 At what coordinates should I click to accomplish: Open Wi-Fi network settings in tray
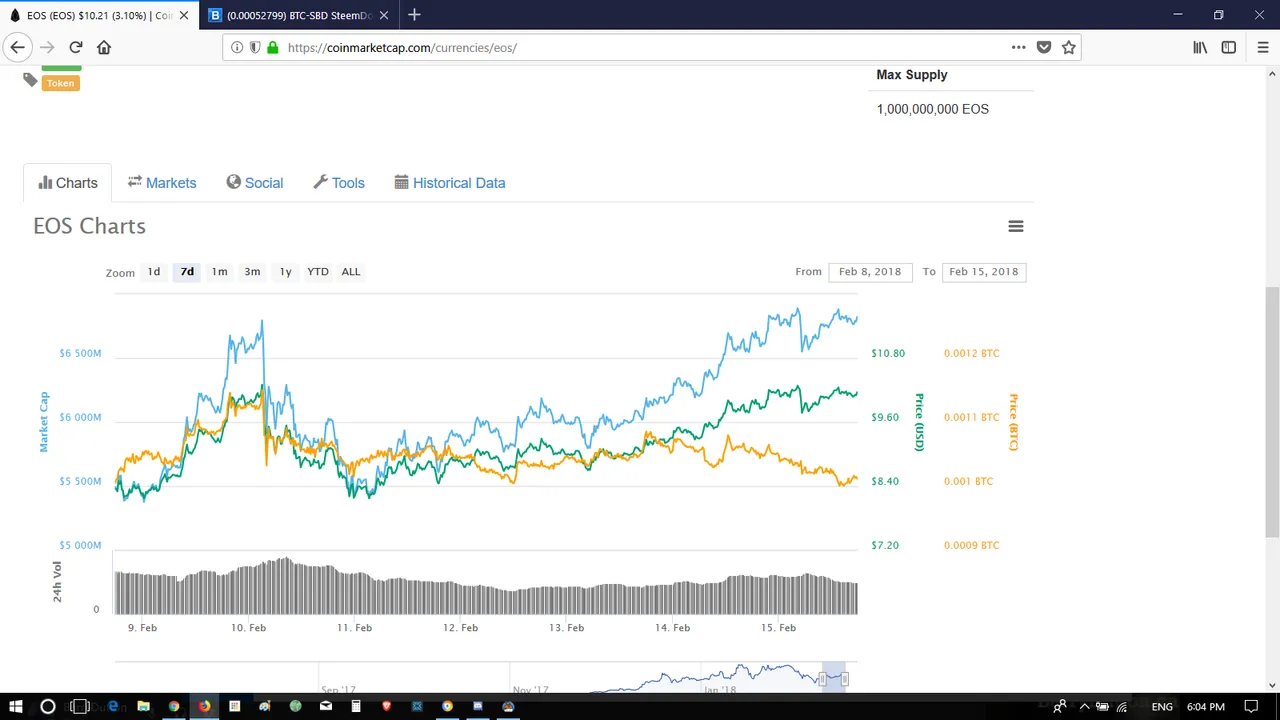coord(1121,706)
